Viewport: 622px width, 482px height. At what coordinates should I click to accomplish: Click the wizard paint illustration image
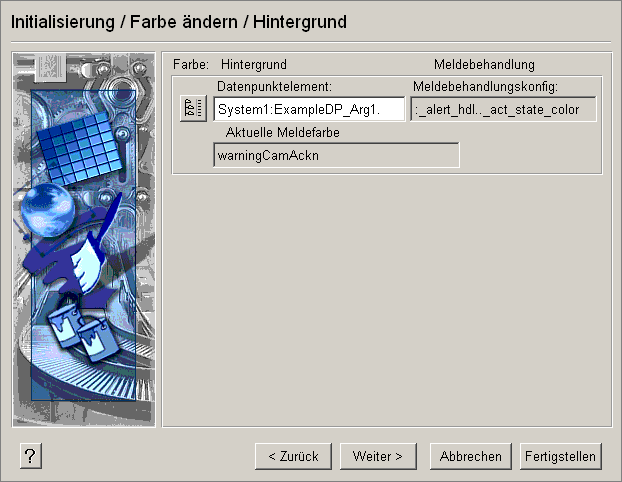point(84,240)
